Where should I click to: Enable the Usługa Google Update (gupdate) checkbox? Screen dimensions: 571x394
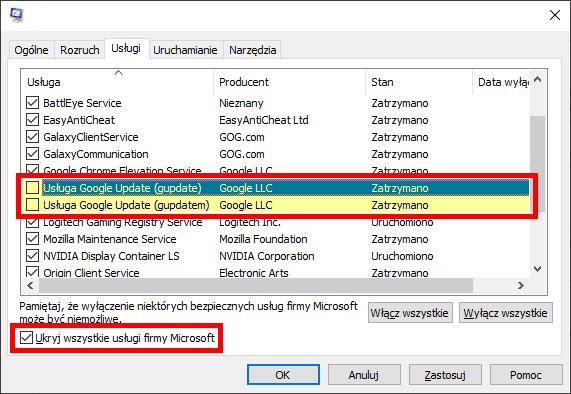click(32, 188)
